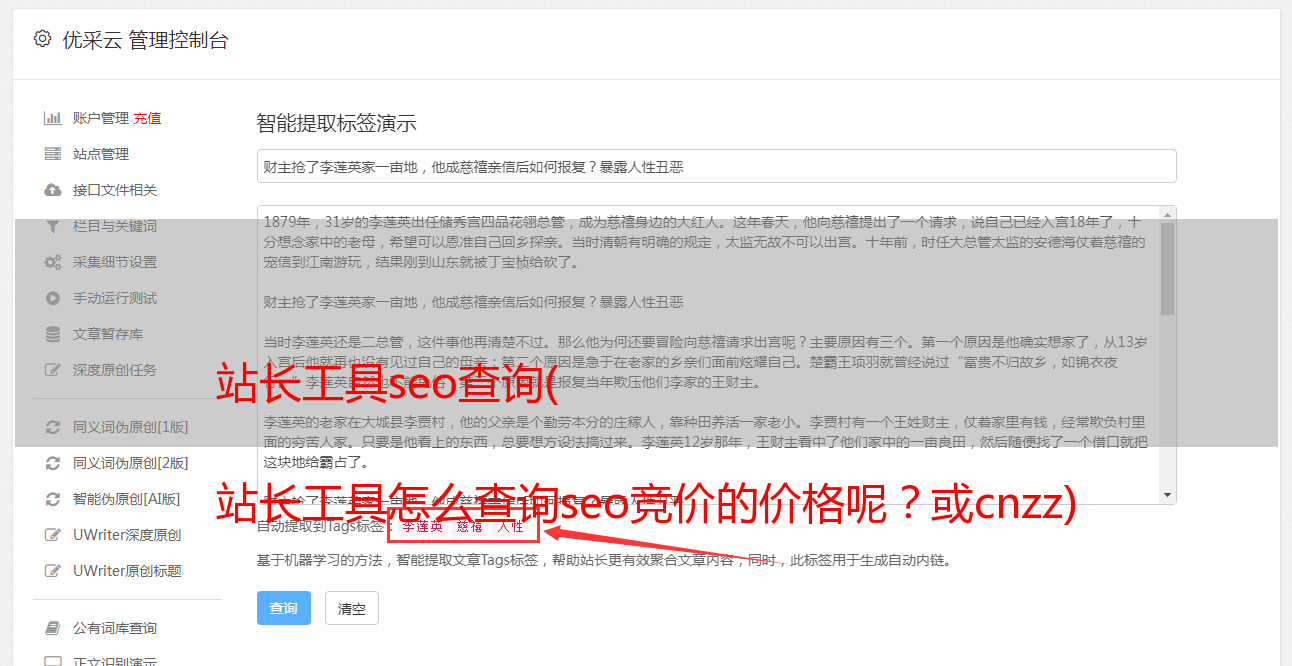
Task: Click the server icon beside 站点管理
Action: pyautogui.click(x=53, y=154)
